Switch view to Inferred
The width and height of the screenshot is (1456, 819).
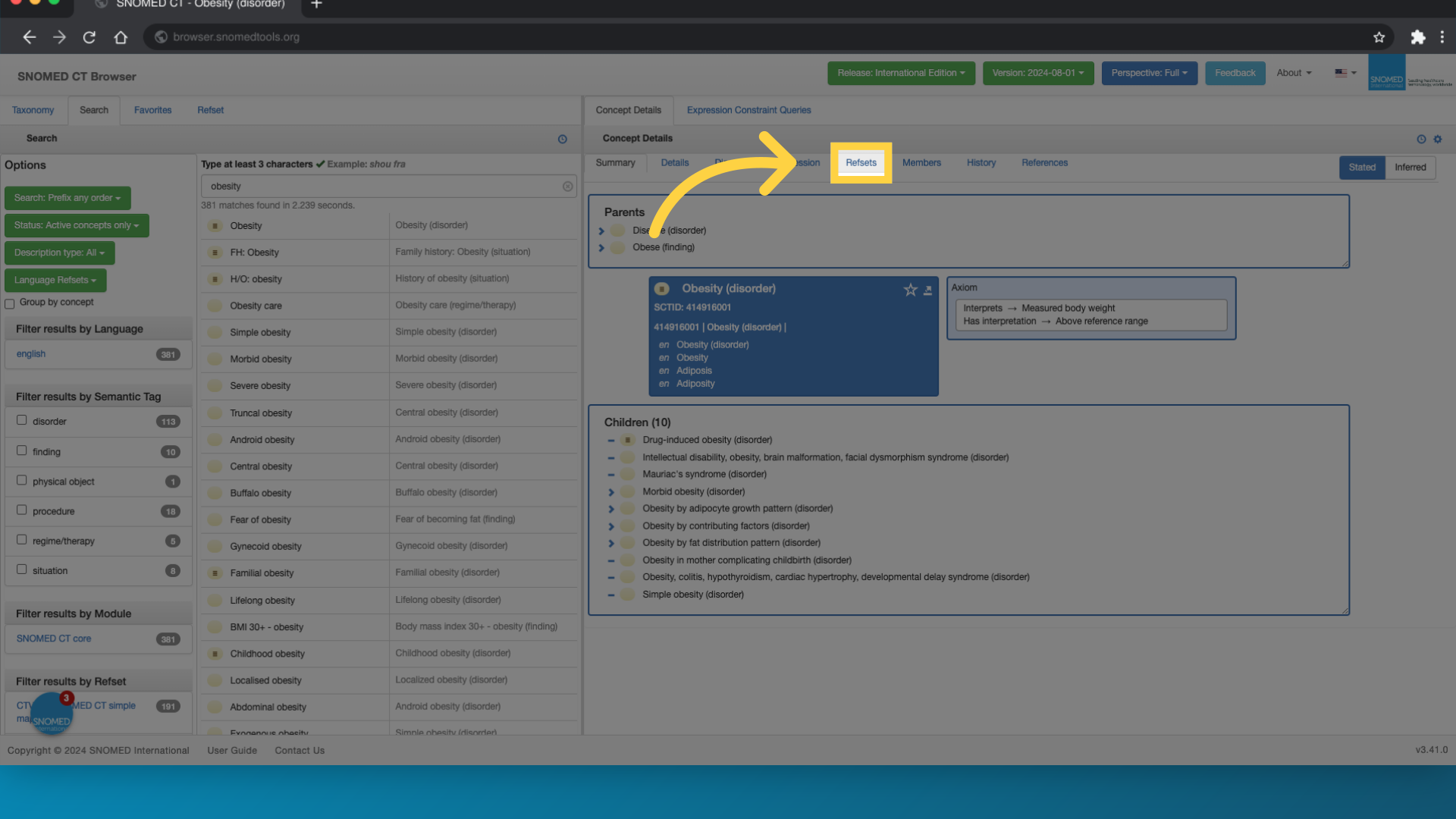(x=1410, y=168)
